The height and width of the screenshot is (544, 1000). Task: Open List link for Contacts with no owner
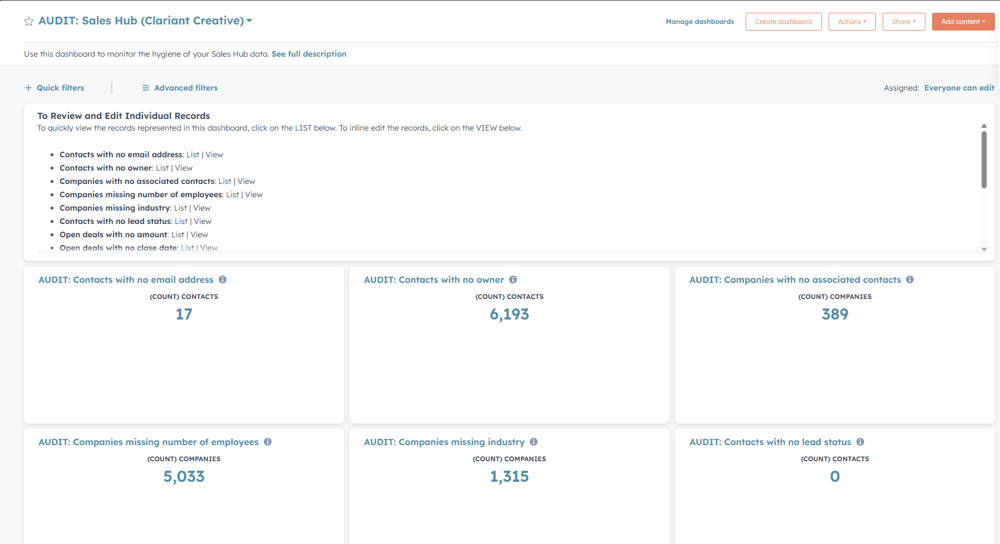coord(162,168)
